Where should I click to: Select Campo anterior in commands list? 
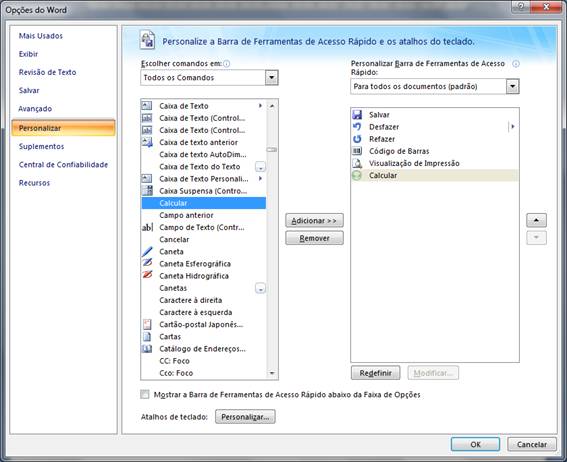pos(204,215)
